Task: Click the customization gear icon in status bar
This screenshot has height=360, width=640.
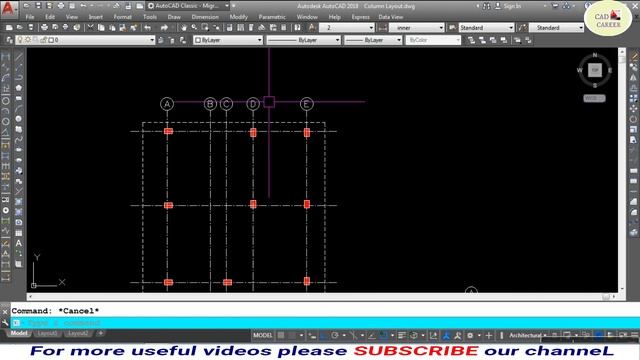Action: click(470, 336)
